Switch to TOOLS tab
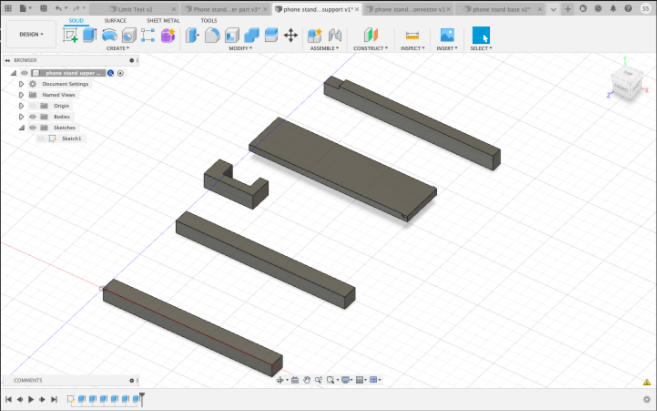The width and height of the screenshot is (657, 411). (x=209, y=21)
